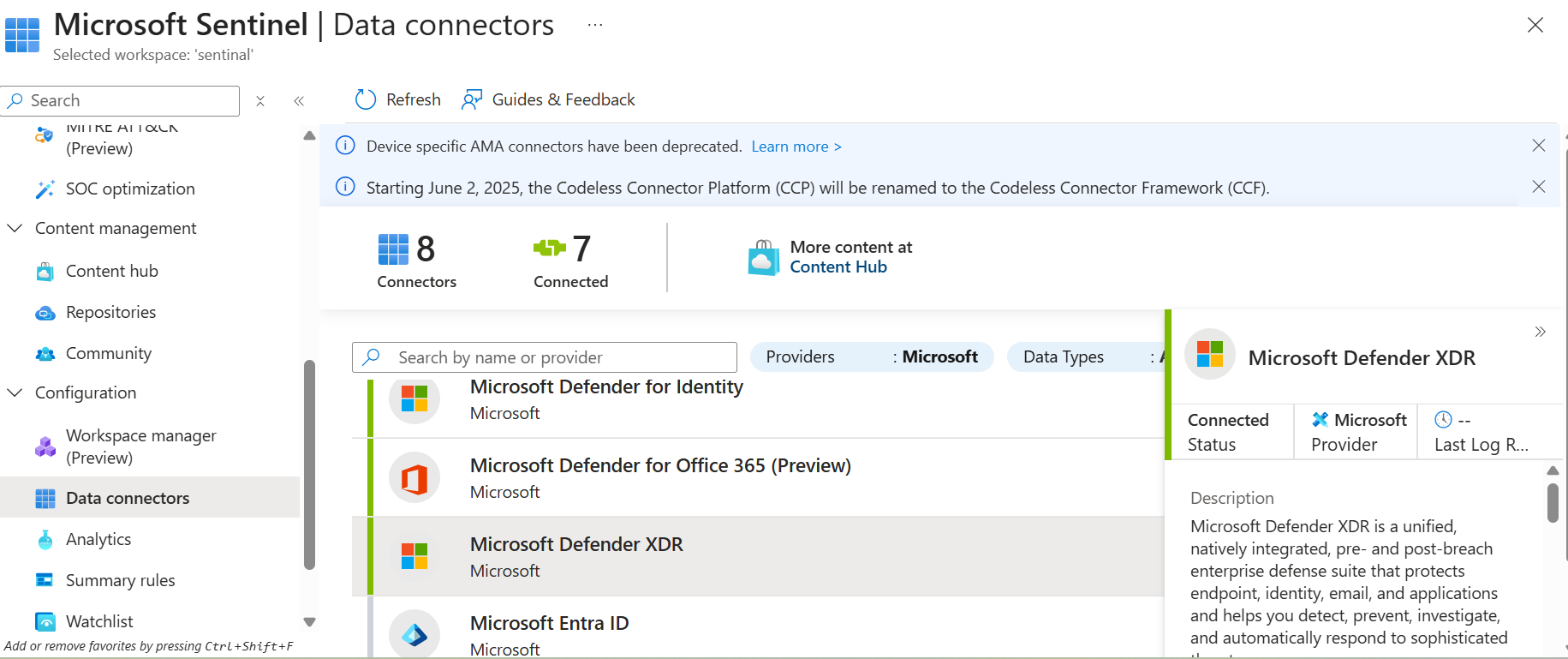Click the Refresh icon in toolbar
This screenshot has width=1568, height=659.
click(366, 99)
